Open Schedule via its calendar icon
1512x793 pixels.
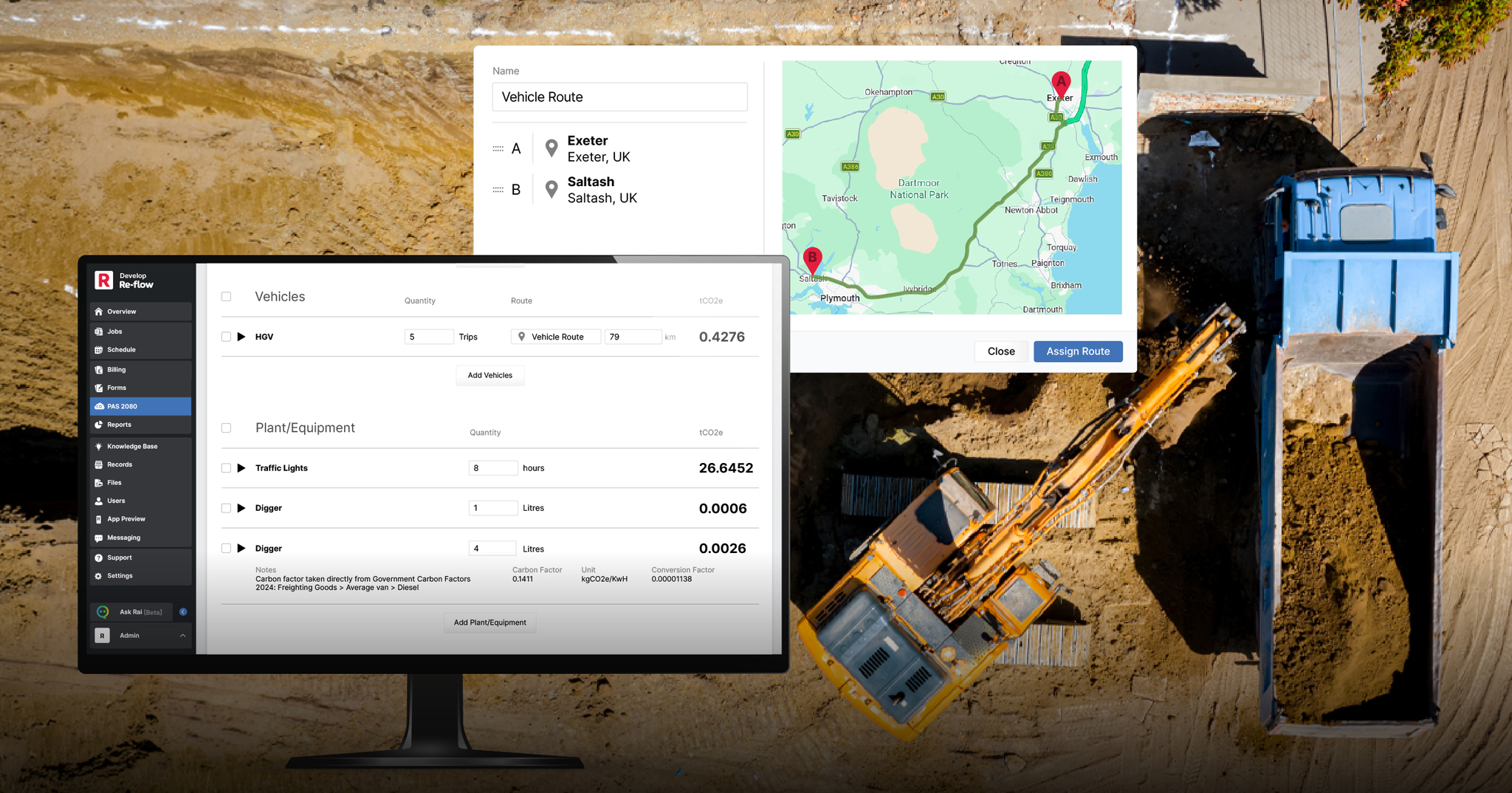pyautogui.click(x=99, y=350)
